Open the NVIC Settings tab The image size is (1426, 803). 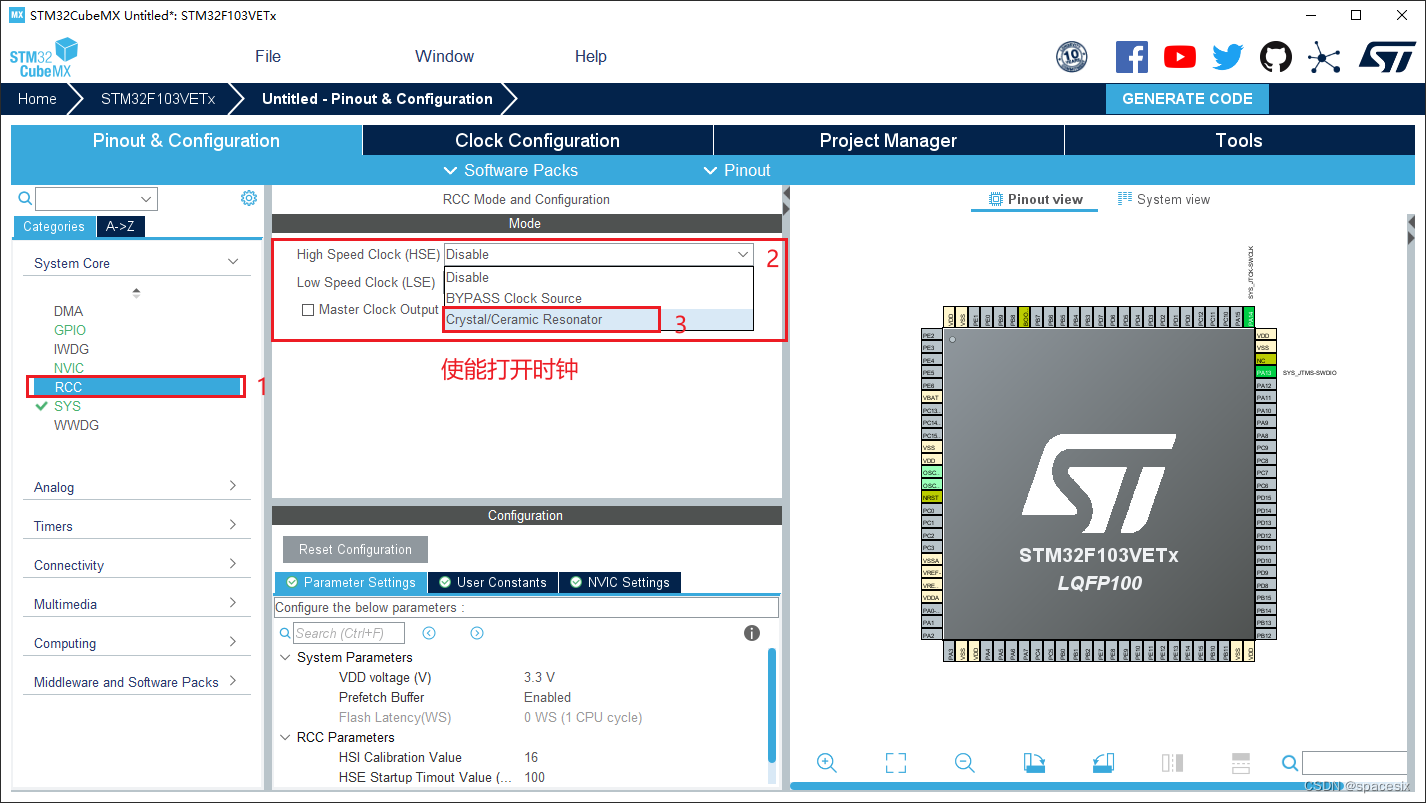point(620,582)
